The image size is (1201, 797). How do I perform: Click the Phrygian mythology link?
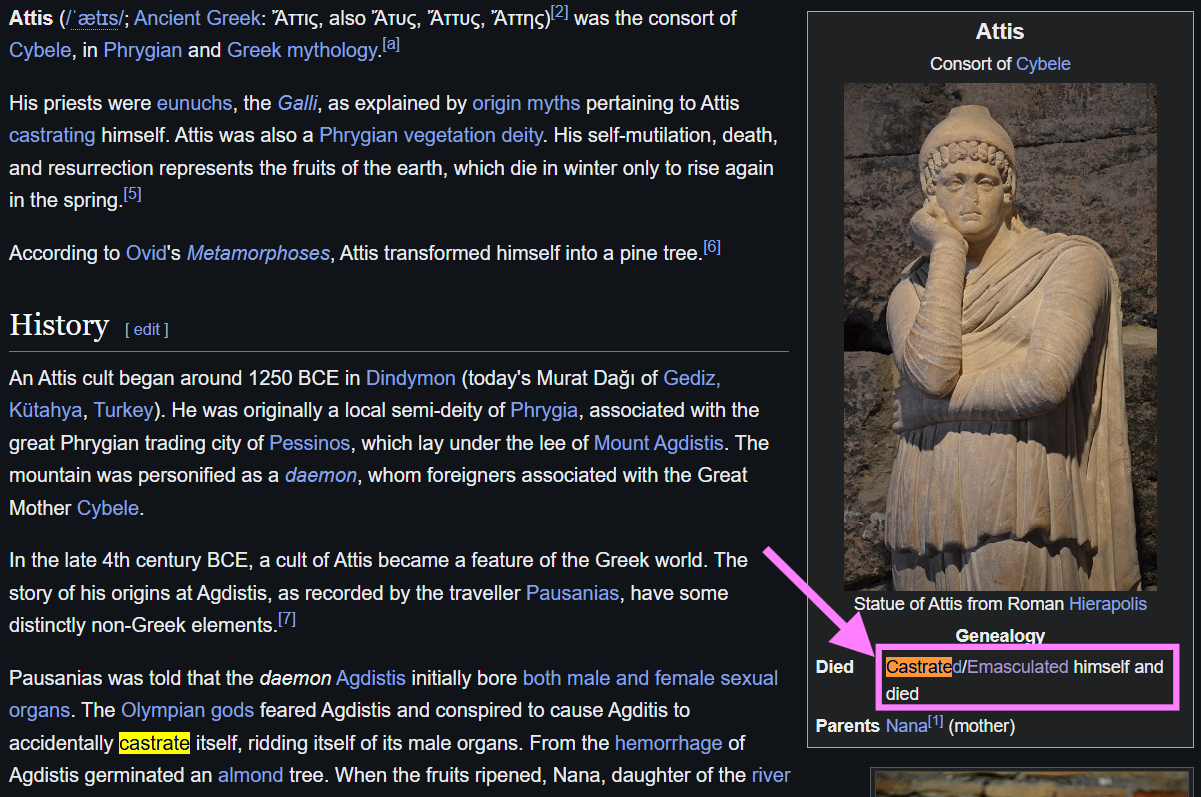click(142, 50)
